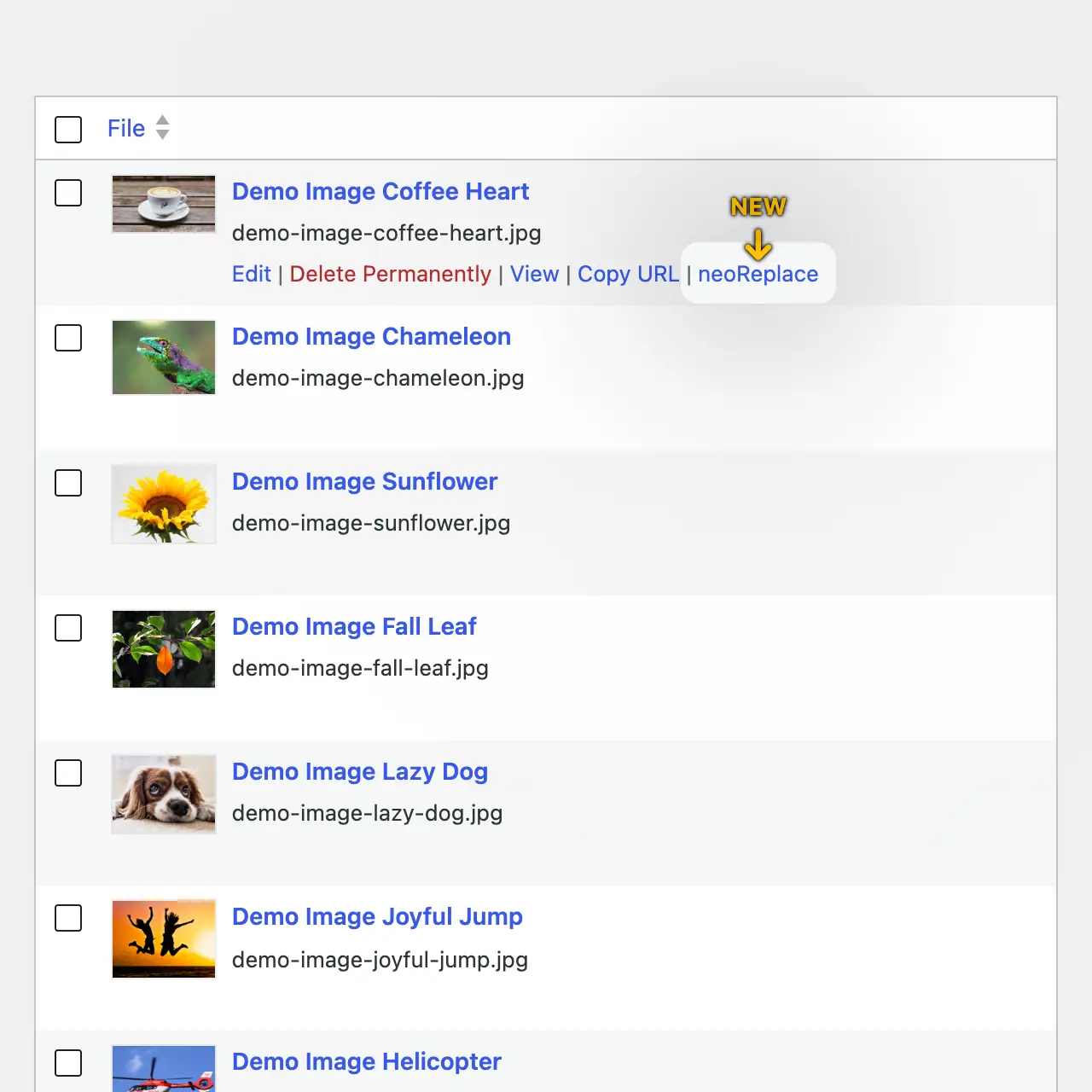Open the Joyful Jump thumbnail image
This screenshot has height=1092, width=1092.
tap(164, 938)
